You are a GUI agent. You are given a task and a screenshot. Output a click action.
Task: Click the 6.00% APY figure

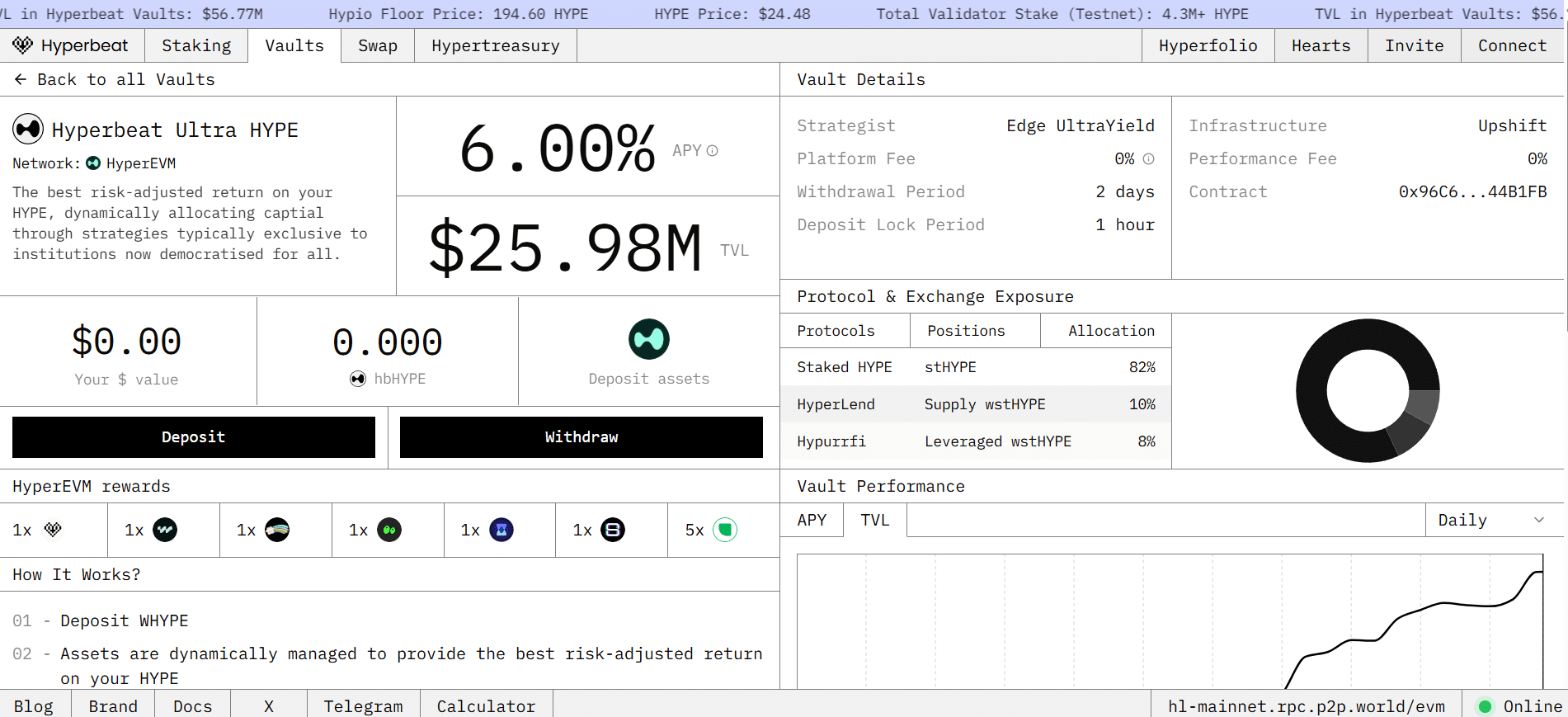pyautogui.click(x=558, y=149)
